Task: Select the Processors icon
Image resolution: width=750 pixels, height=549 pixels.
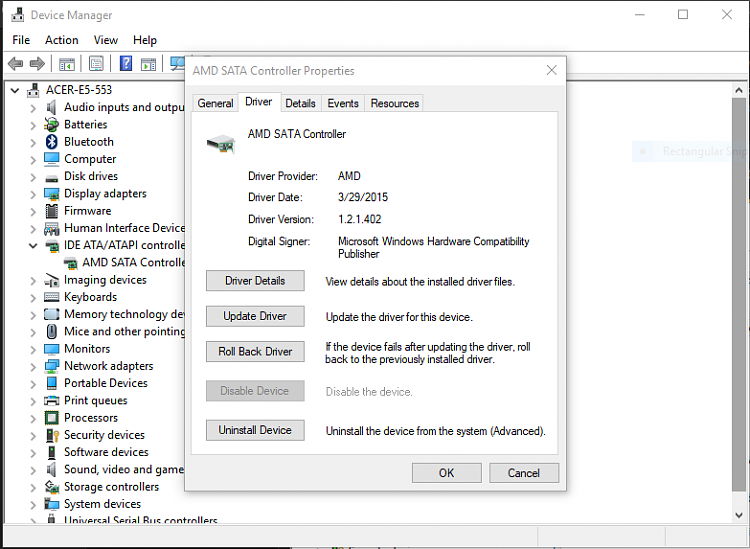Action: [52, 417]
